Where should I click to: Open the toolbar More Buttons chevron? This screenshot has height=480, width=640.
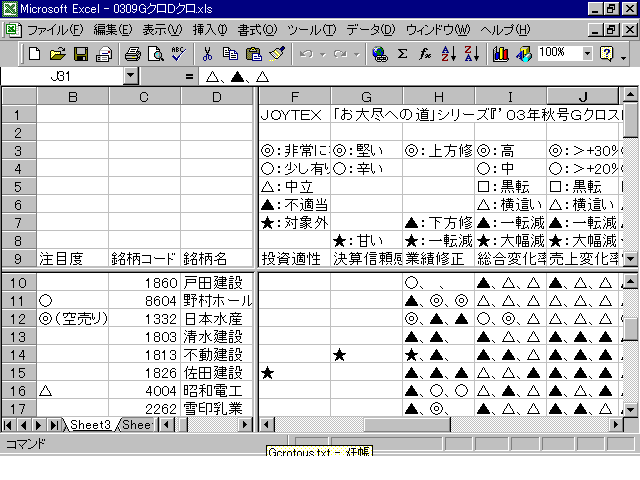point(623,57)
